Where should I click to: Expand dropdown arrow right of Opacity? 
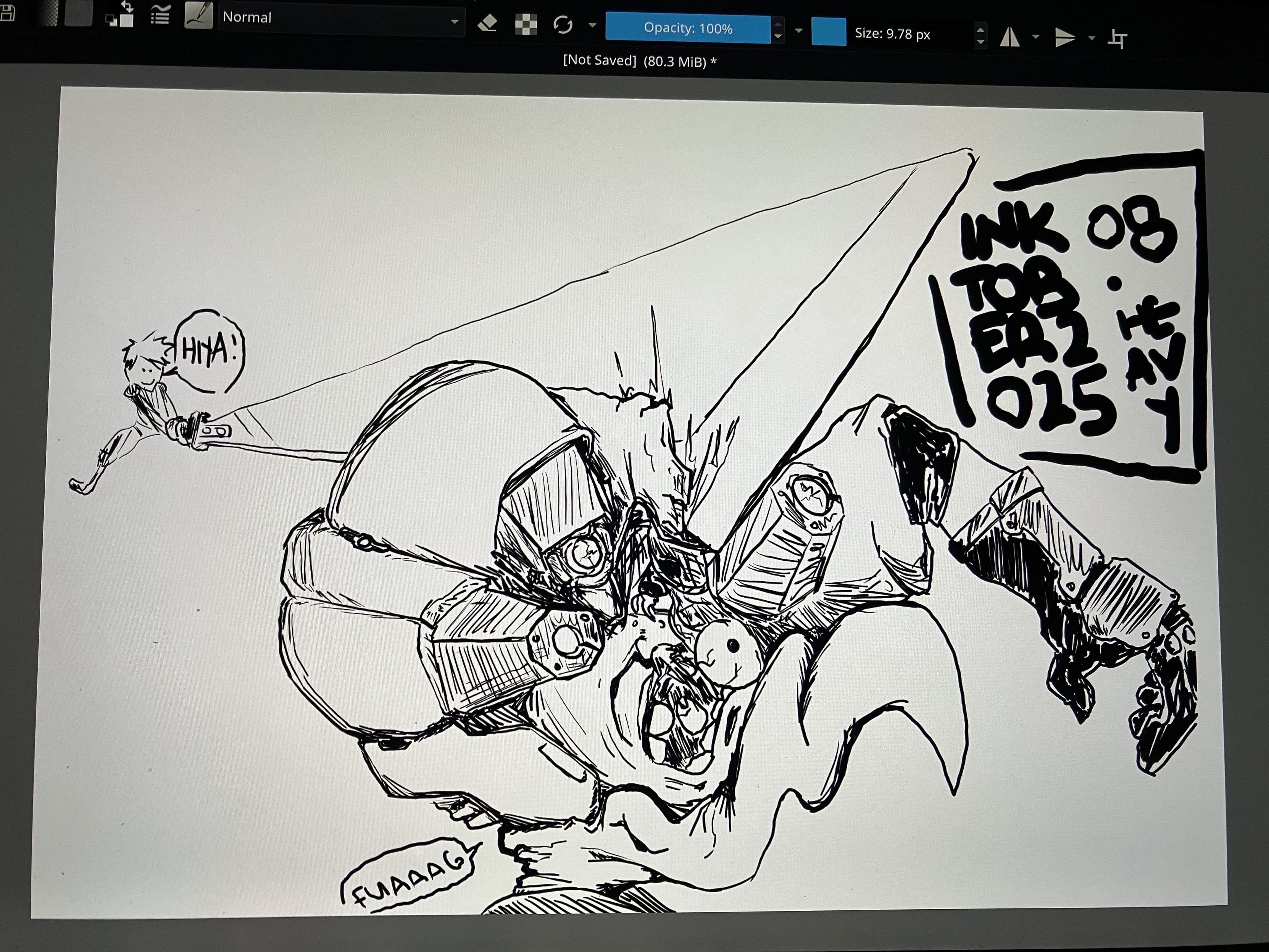click(798, 31)
